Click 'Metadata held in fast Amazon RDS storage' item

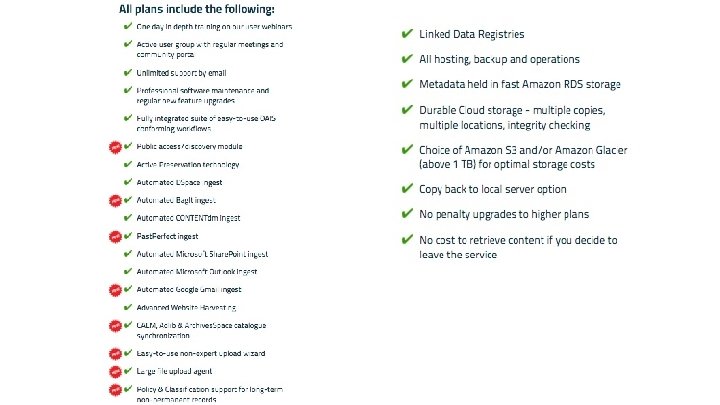tap(520, 84)
